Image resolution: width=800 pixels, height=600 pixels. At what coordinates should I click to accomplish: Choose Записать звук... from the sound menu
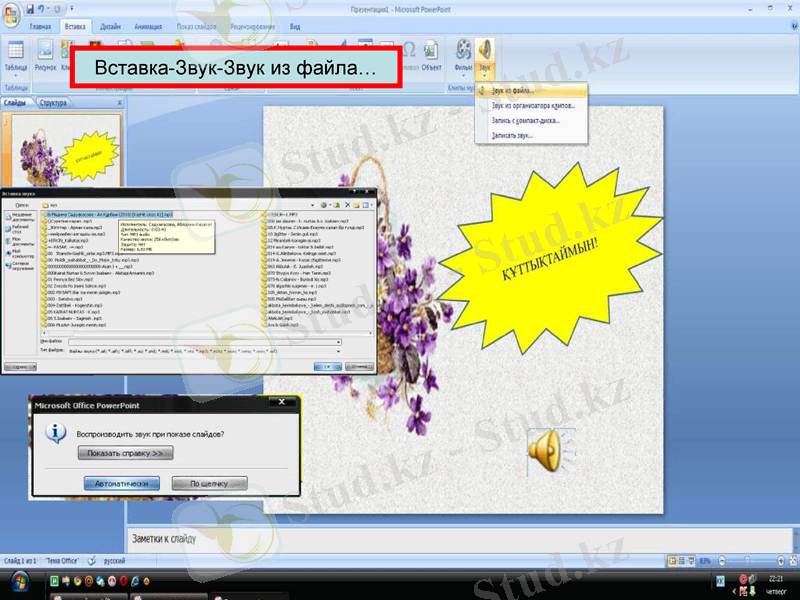tap(512, 135)
